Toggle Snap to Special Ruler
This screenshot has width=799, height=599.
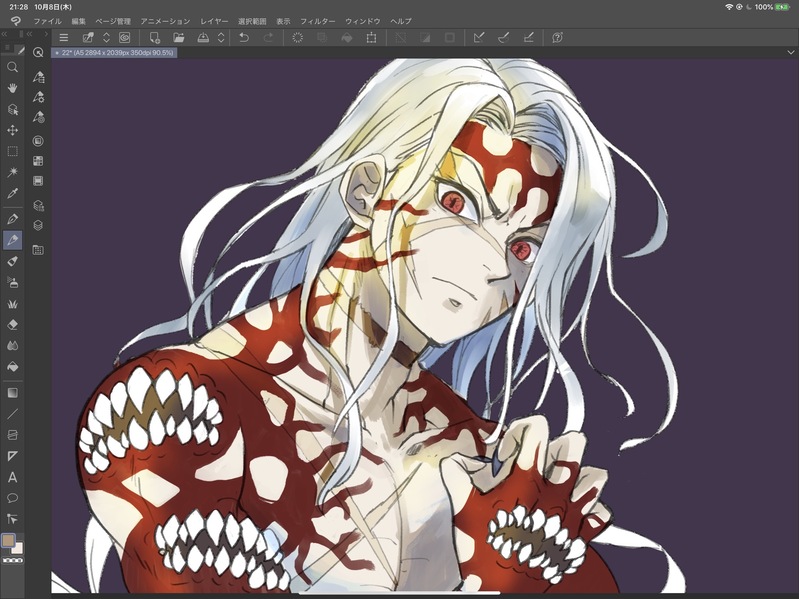point(503,38)
